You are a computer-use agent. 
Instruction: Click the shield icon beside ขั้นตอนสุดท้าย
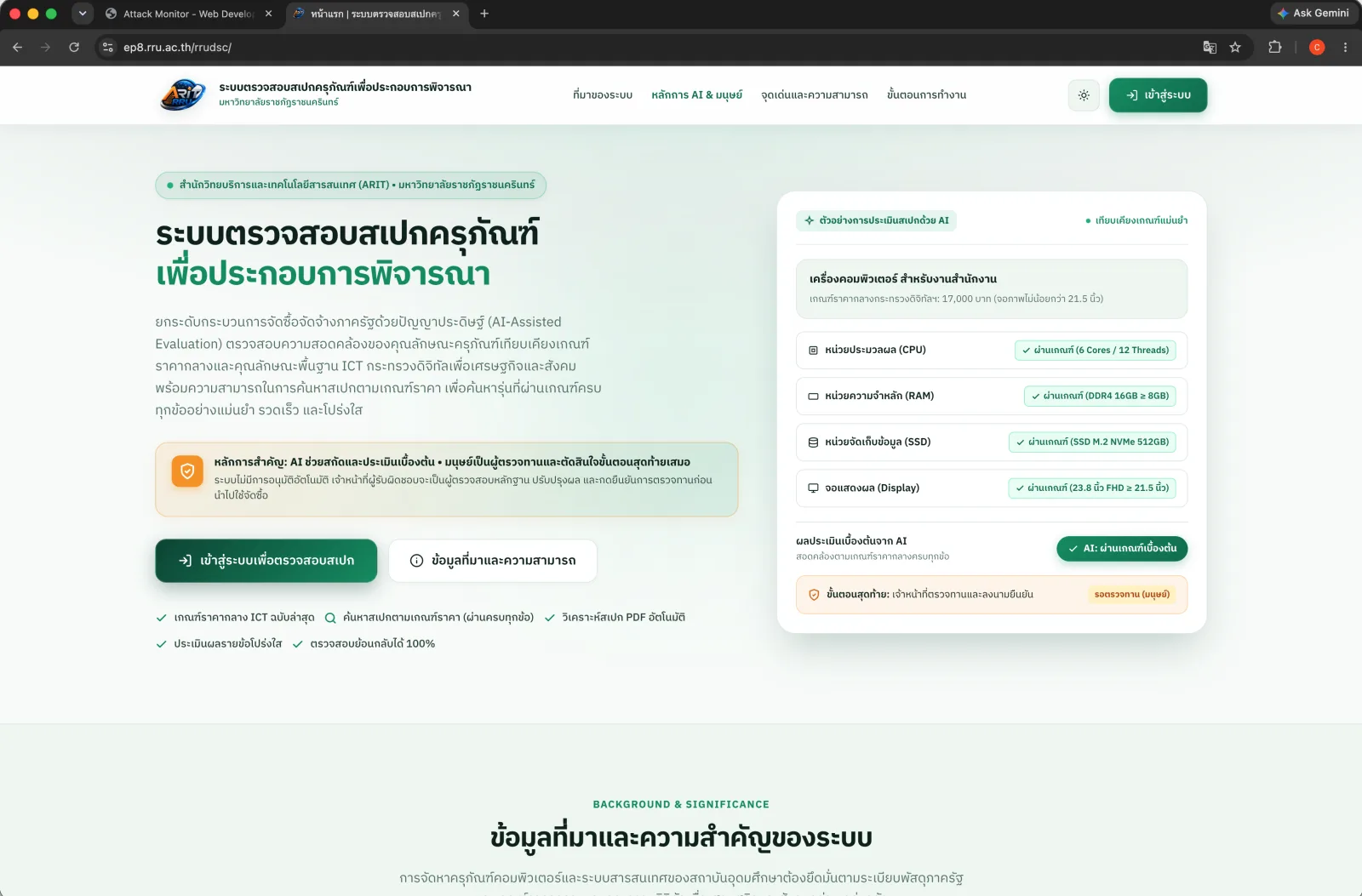(x=814, y=595)
